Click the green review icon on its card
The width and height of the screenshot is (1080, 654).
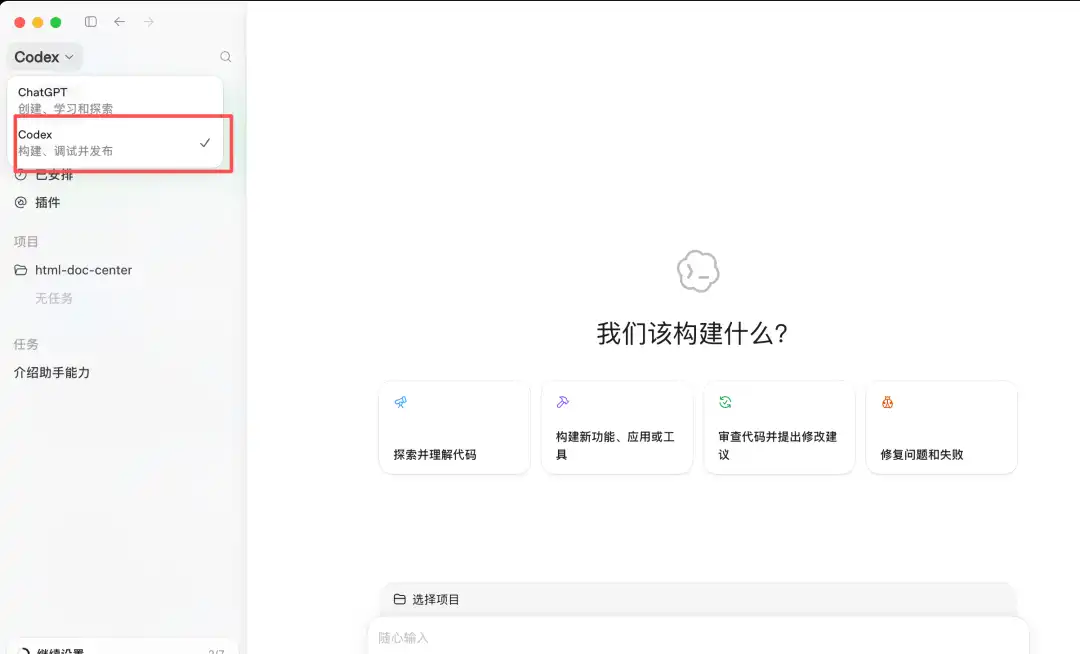[725, 402]
